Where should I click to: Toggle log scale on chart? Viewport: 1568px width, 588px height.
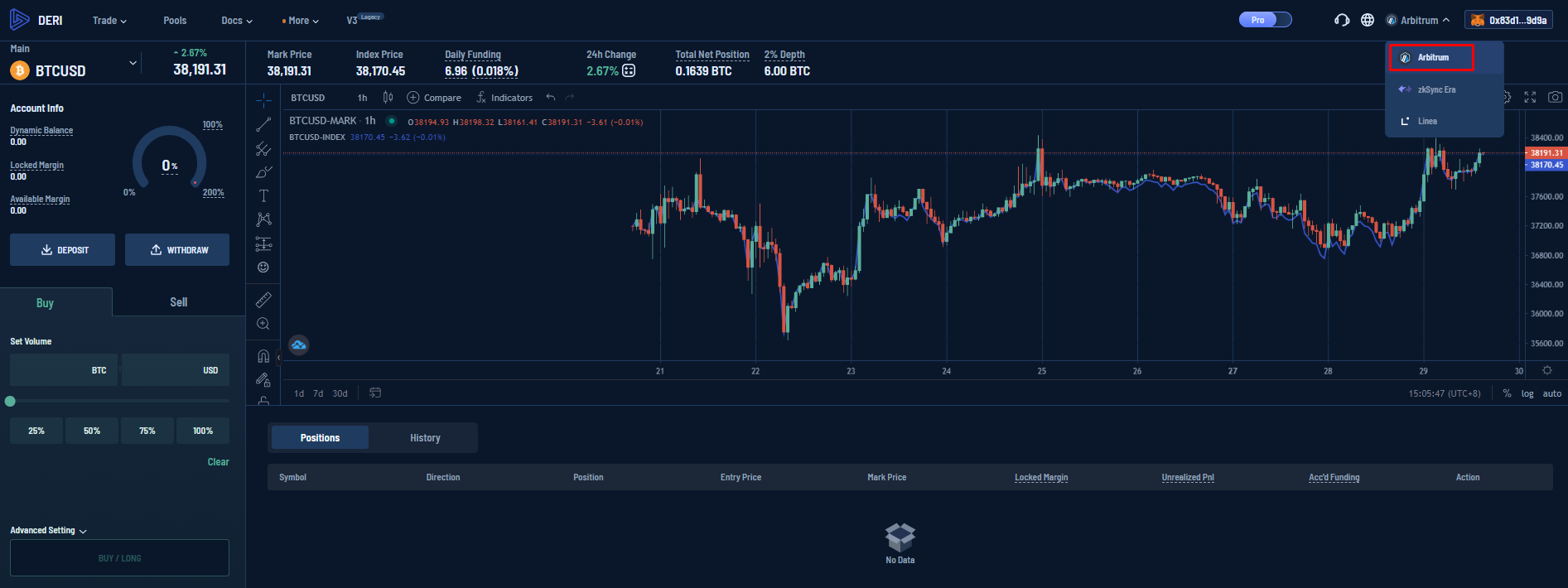click(x=1527, y=393)
